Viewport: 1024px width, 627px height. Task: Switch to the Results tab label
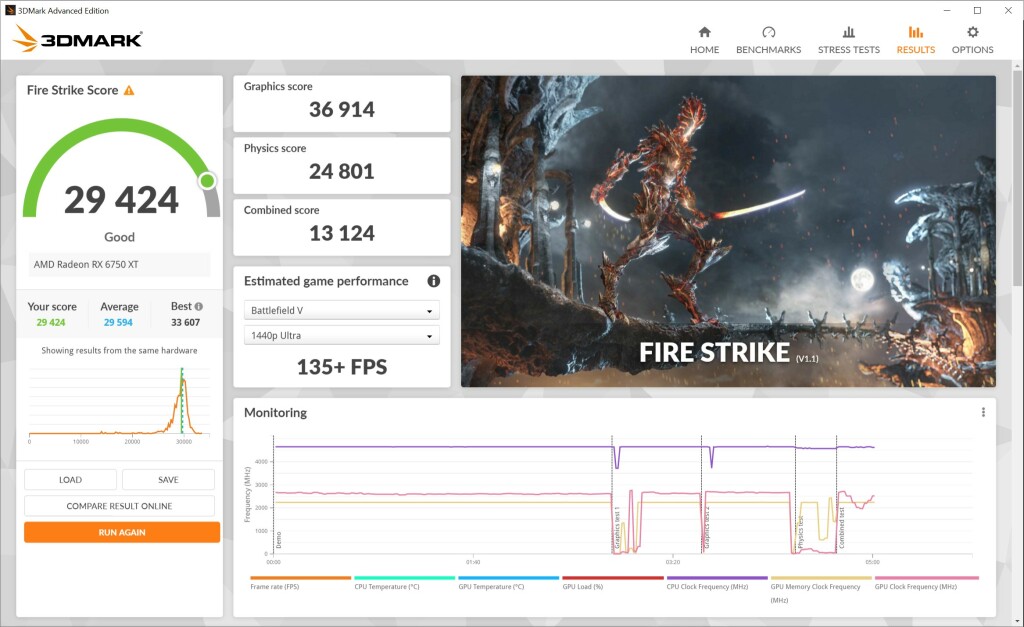point(915,49)
